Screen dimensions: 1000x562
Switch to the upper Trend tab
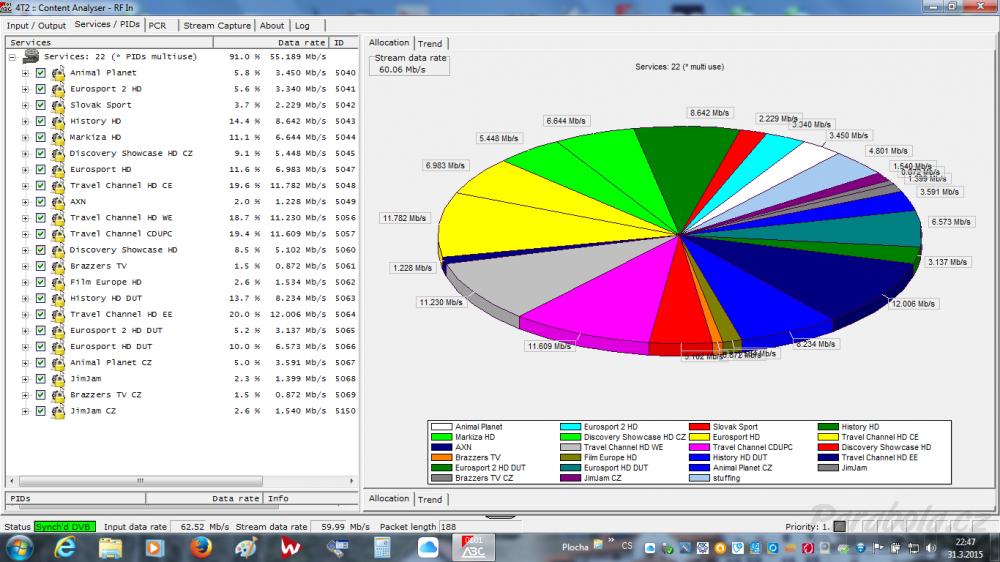[430, 43]
